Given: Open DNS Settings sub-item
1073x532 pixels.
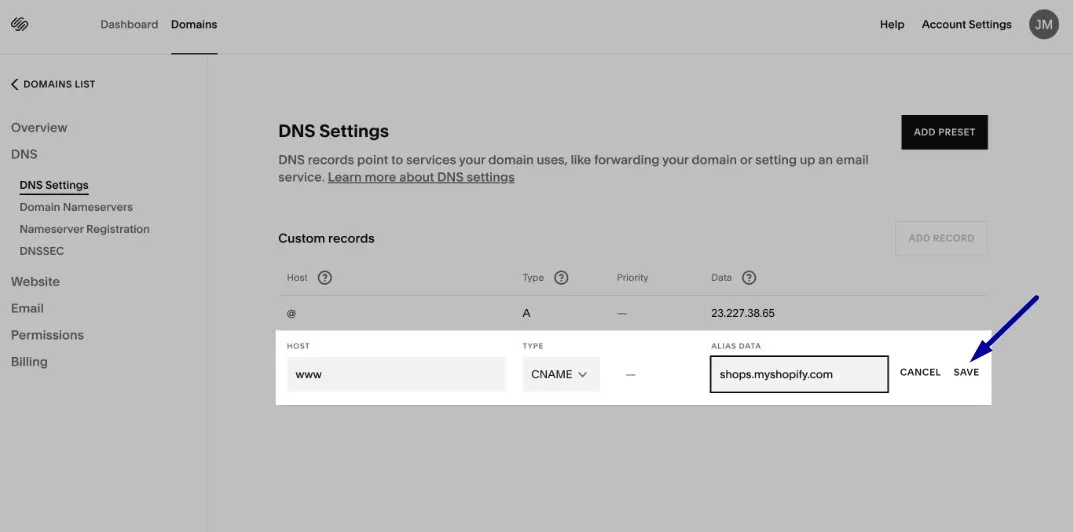Looking at the screenshot, I should click(54, 185).
